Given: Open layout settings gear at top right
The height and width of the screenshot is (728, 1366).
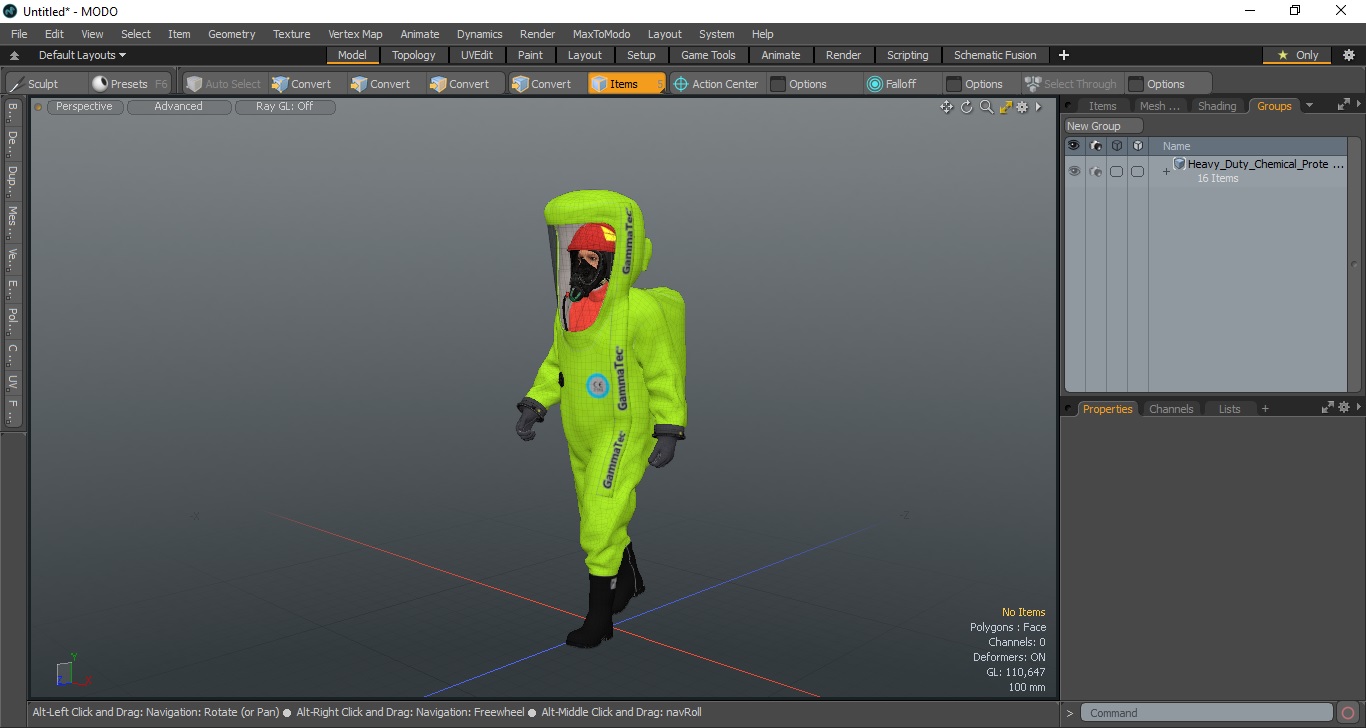Looking at the screenshot, I should point(1349,55).
